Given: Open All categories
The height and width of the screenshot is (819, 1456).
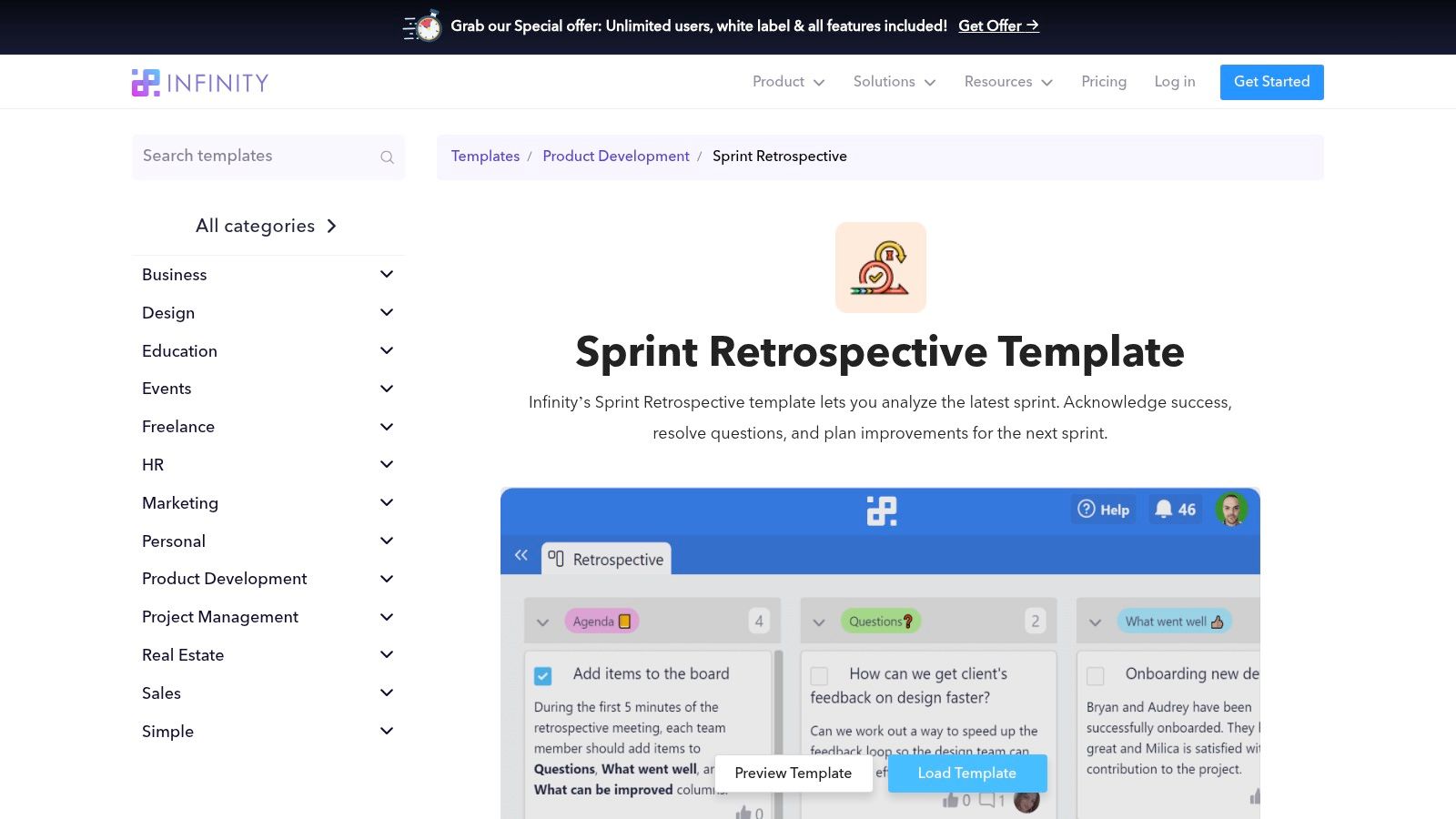Looking at the screenshot, I should point(267,226).
